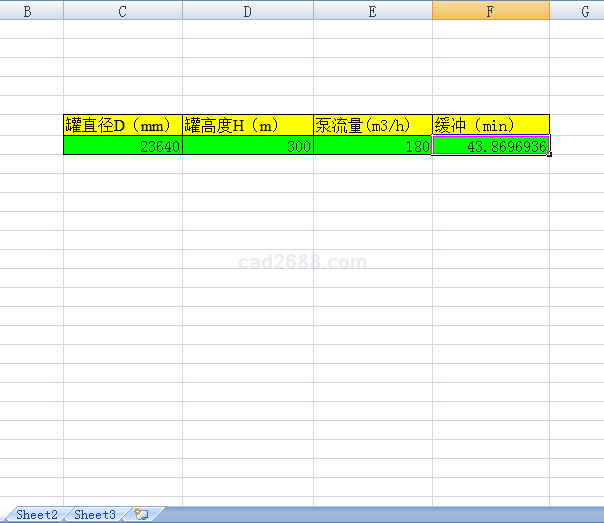Click the fill handle of selected cell
604x523 pixels.
tap(549, 154)
